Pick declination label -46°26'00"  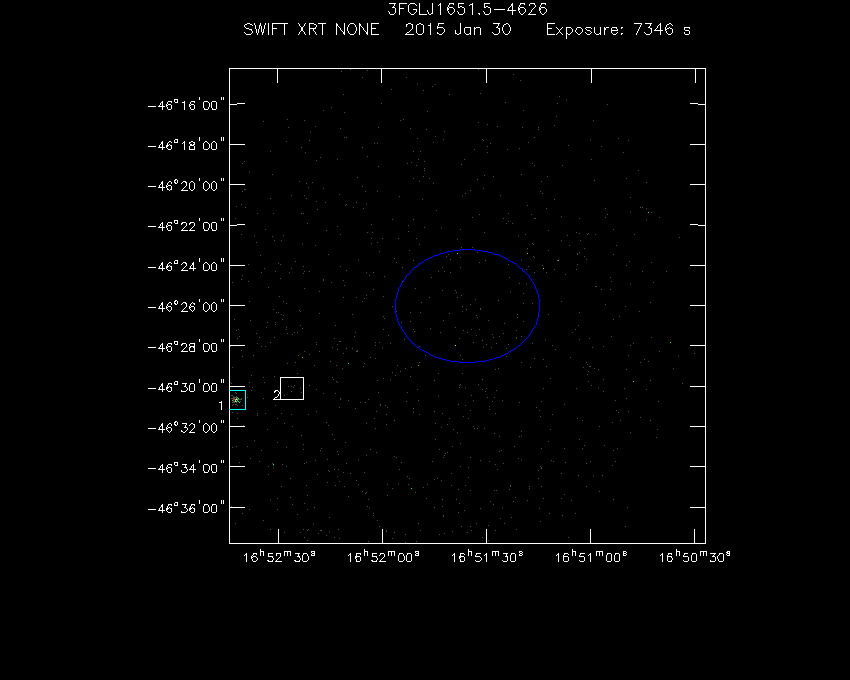186,307
